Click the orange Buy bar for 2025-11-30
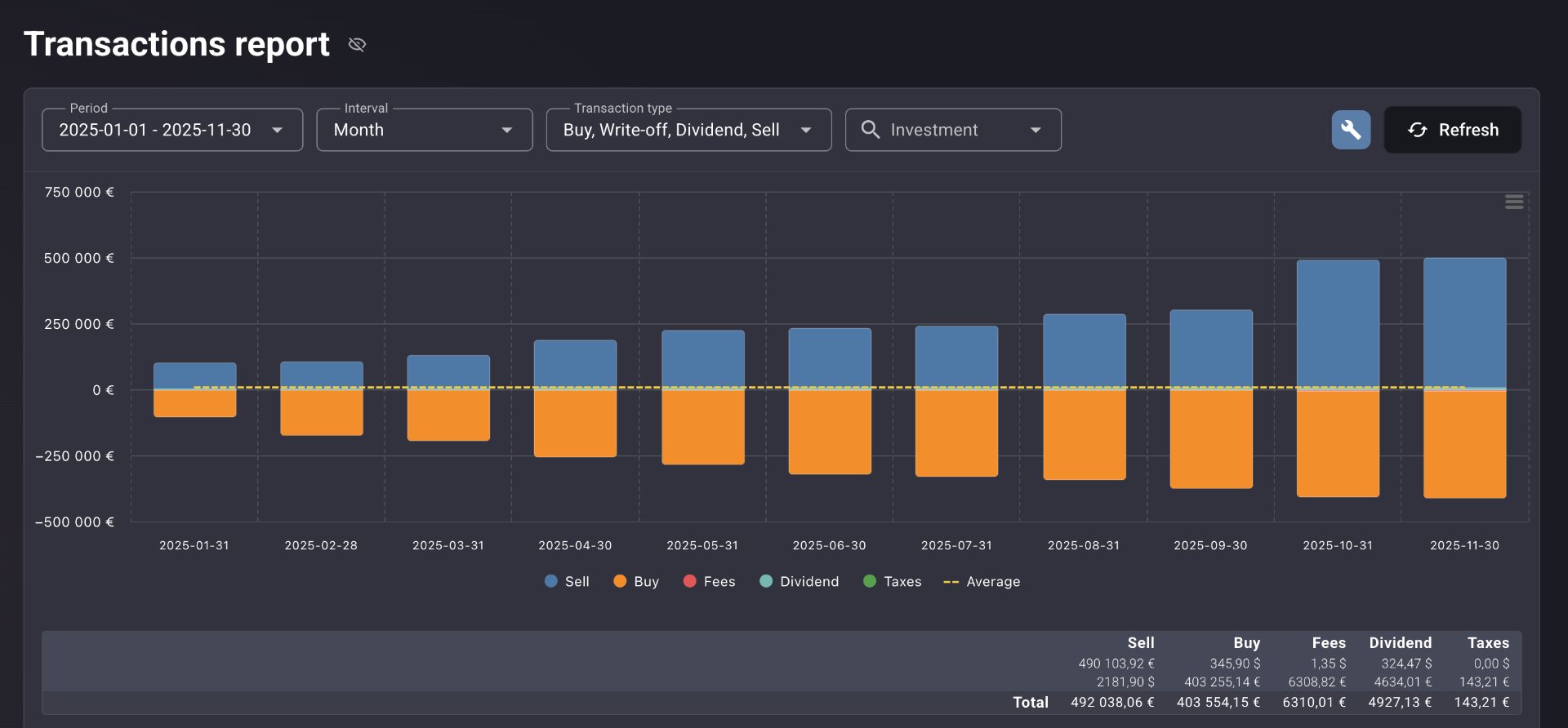 click(x=1465, y=444)
